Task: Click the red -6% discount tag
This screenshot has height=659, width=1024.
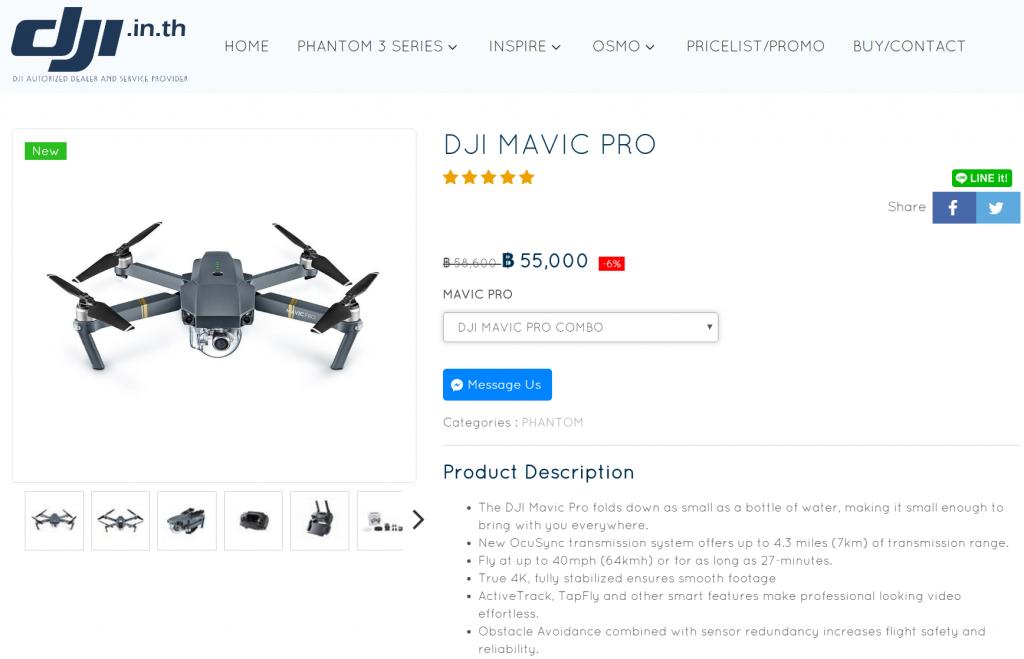Action: [612, 264]
